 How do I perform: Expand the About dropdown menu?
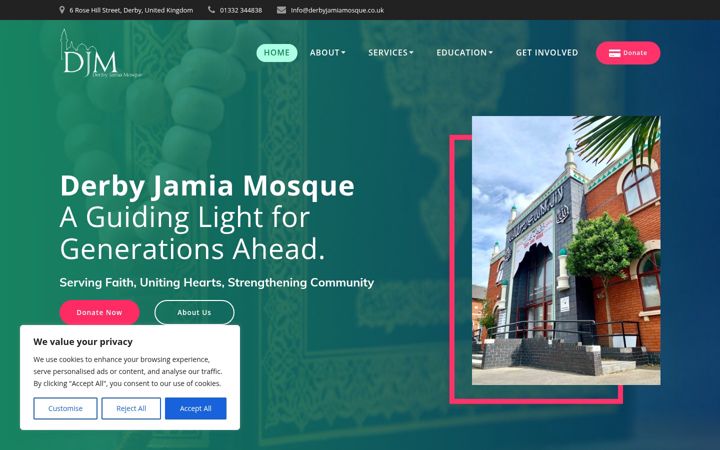[x=327, y=53]
